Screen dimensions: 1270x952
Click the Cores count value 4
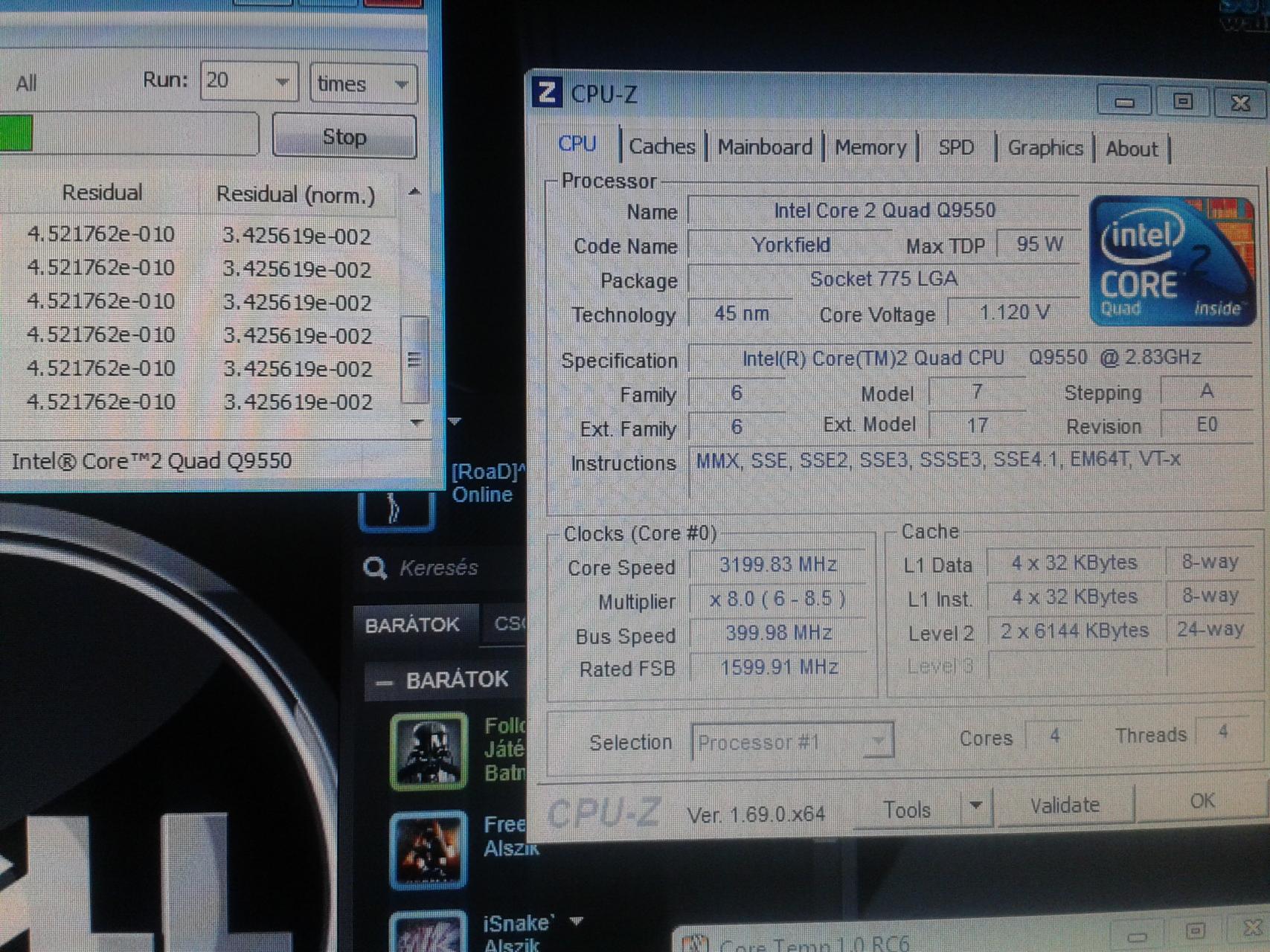[1054, 736]
